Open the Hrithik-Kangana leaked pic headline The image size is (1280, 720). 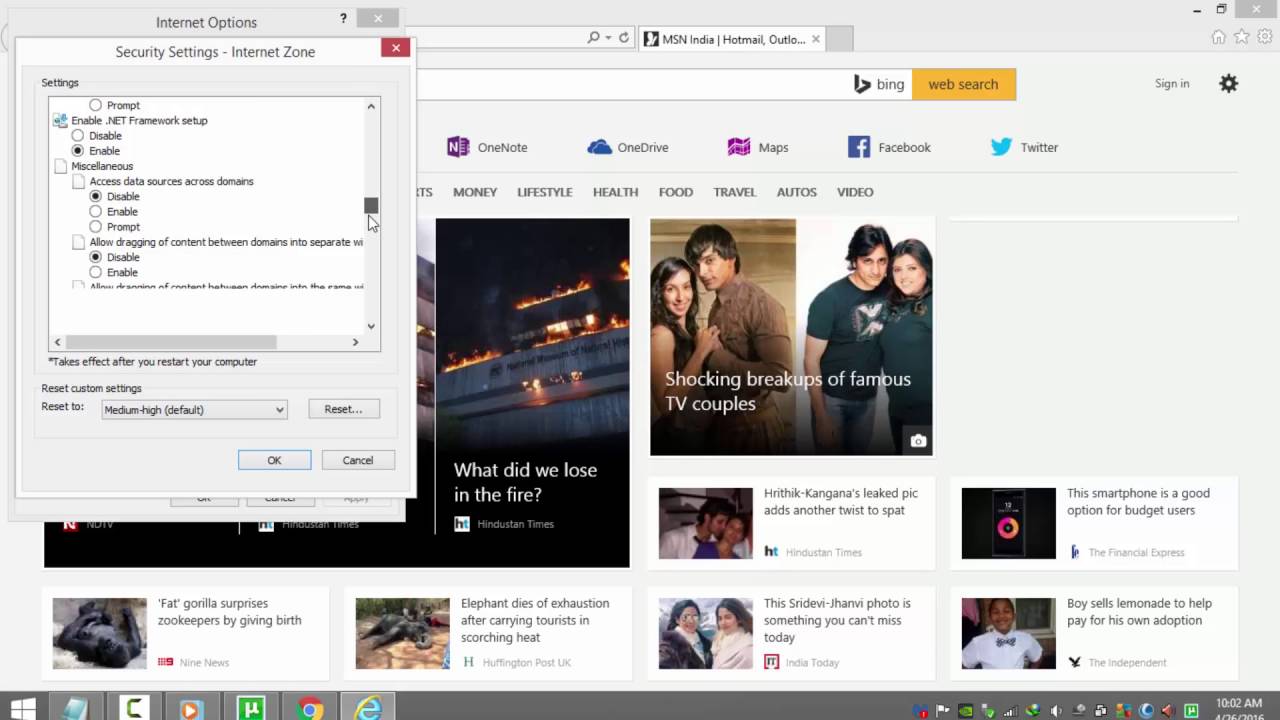click(x=841, y=501)
